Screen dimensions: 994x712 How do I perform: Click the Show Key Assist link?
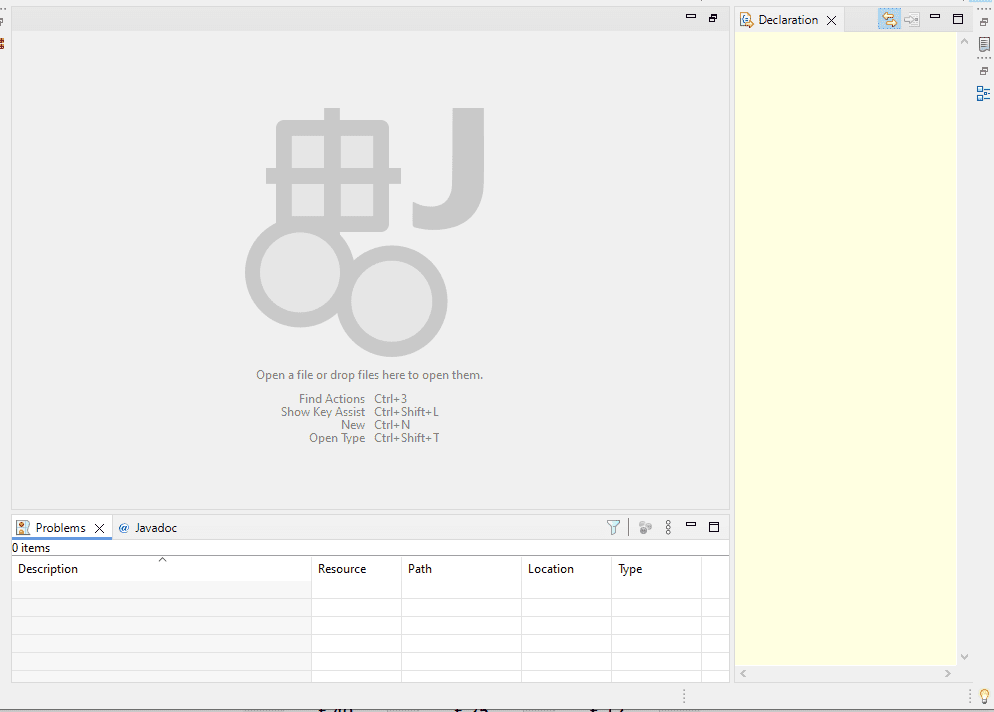point(323,412)
